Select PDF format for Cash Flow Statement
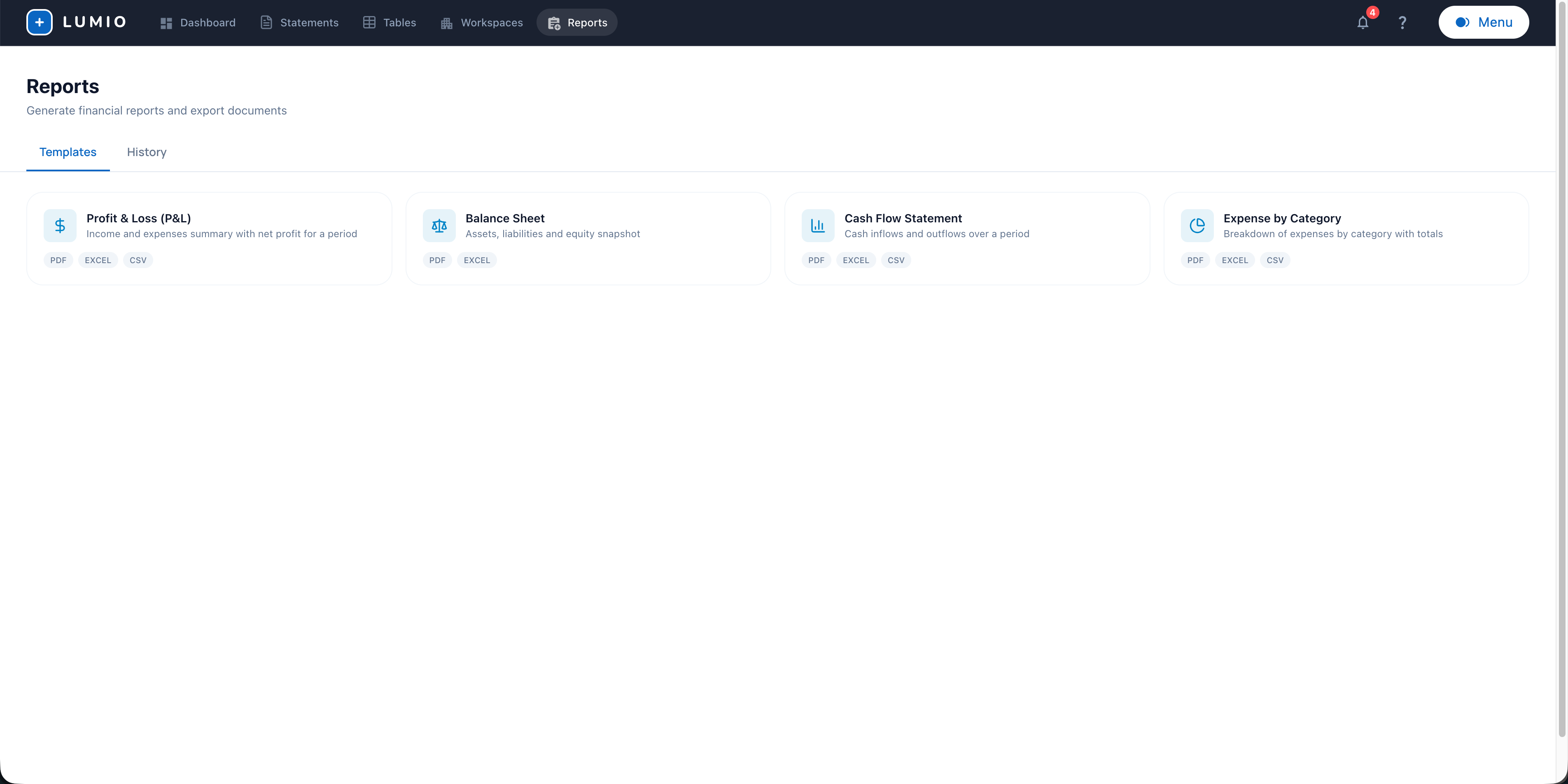The height and width of the screenshot is (784, 1568). pos(816,260)
